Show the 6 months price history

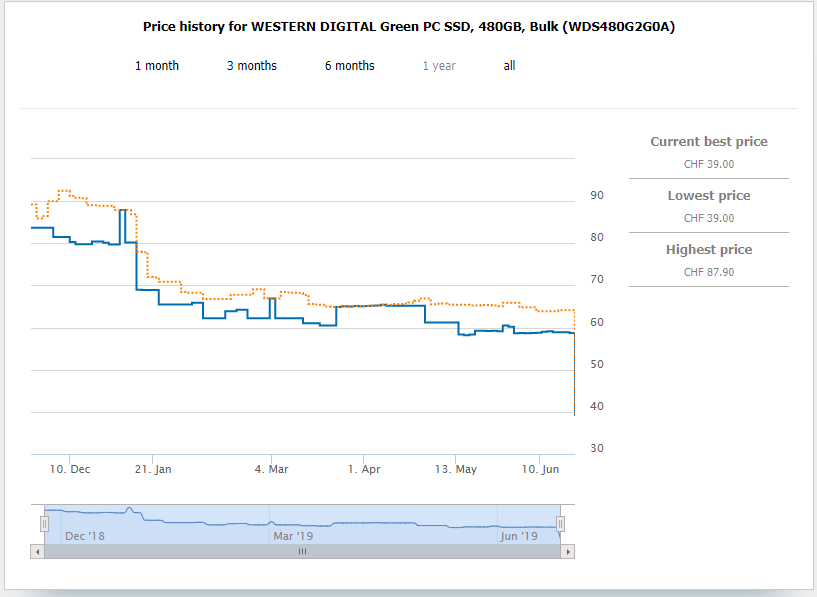(349, 66)
